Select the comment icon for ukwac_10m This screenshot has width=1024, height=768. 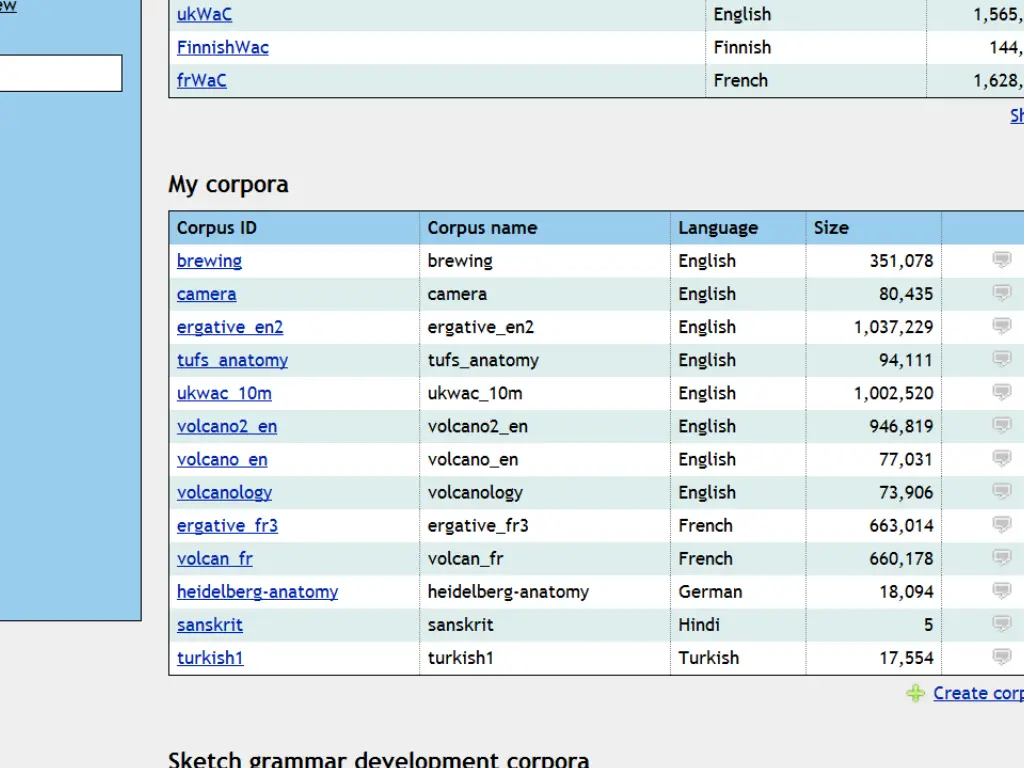[x=1001, y=392]
